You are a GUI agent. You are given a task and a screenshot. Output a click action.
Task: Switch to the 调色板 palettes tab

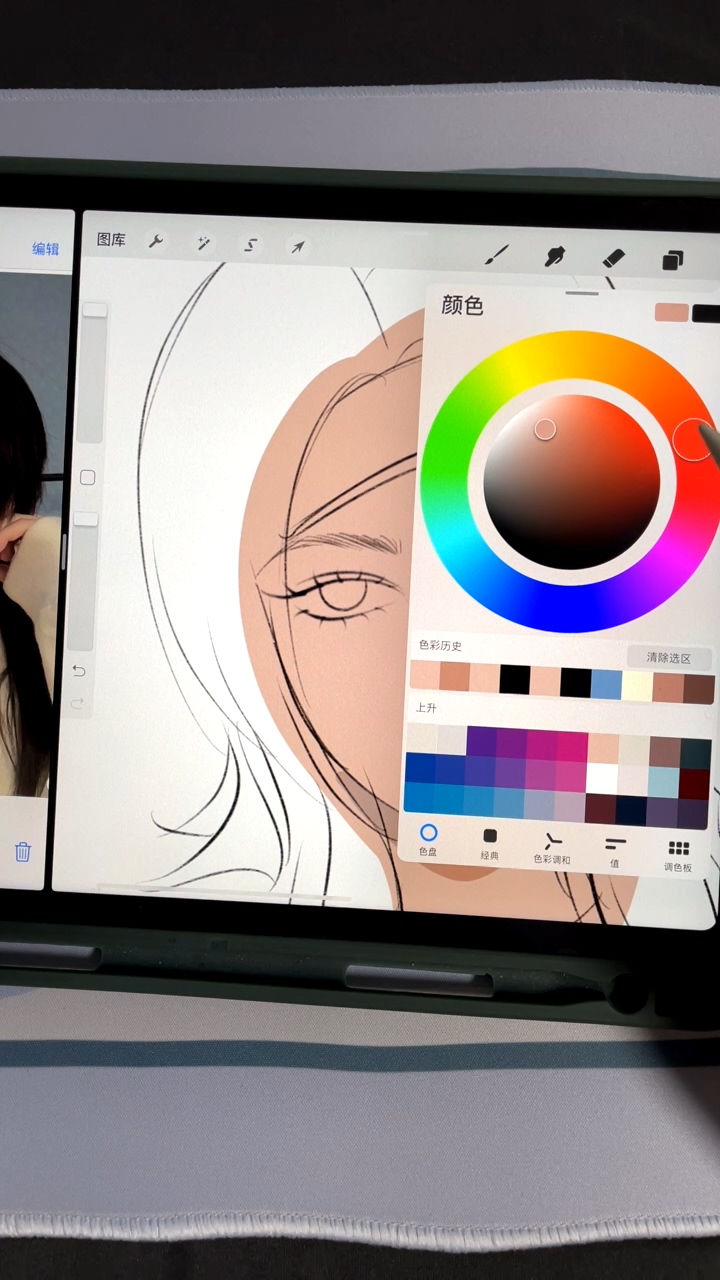(x=678, y=855)
